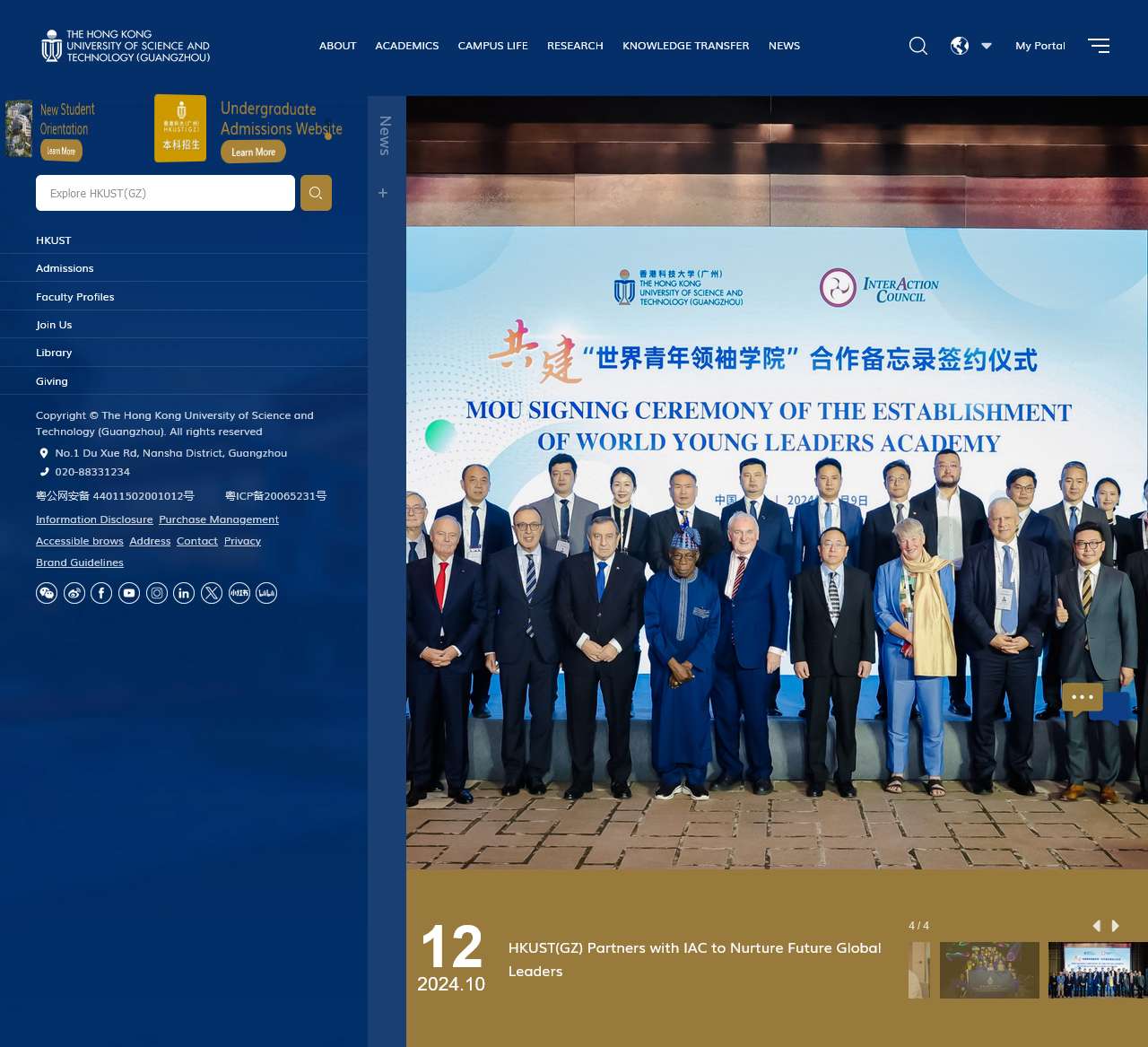Image resolution: width=1148 pixels, height=1047 pixels.
Task: Open the ABOUT menu
Action: click(x=338, y=46)
